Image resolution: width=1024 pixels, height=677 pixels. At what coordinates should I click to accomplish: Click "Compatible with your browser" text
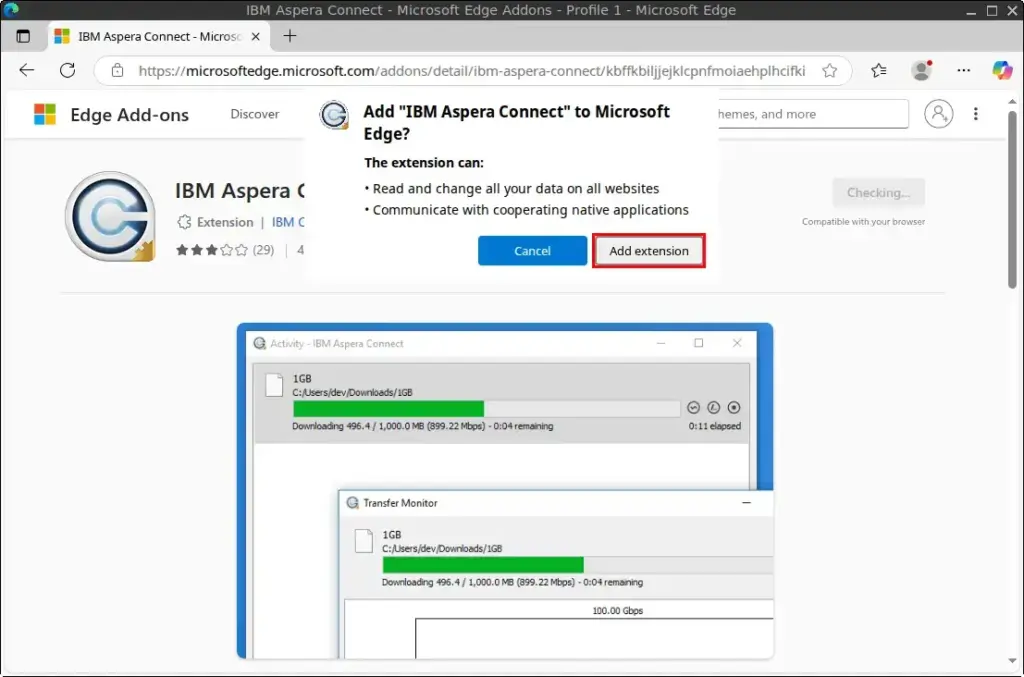point(863,222)
